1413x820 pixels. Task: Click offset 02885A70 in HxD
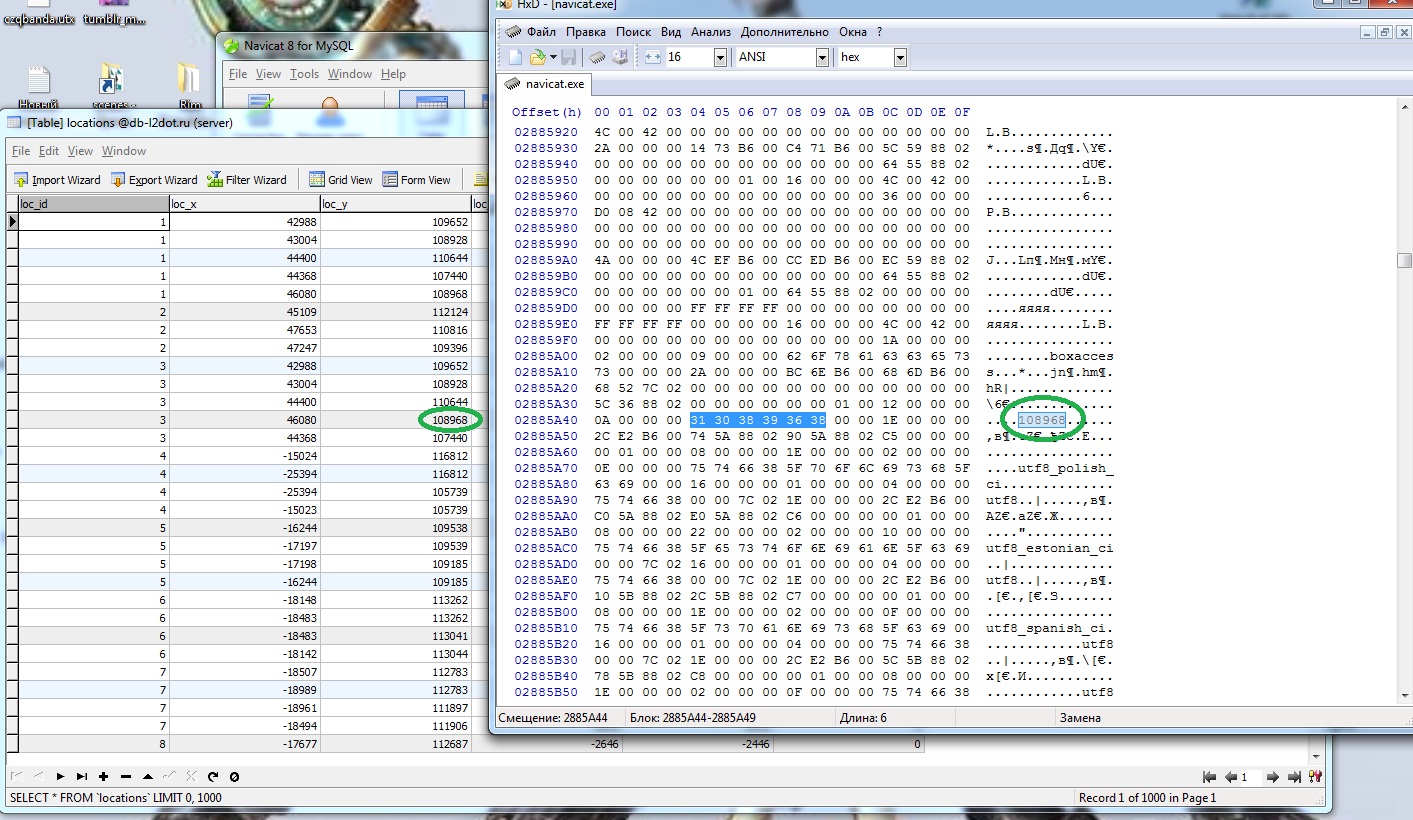pos(546,468)
